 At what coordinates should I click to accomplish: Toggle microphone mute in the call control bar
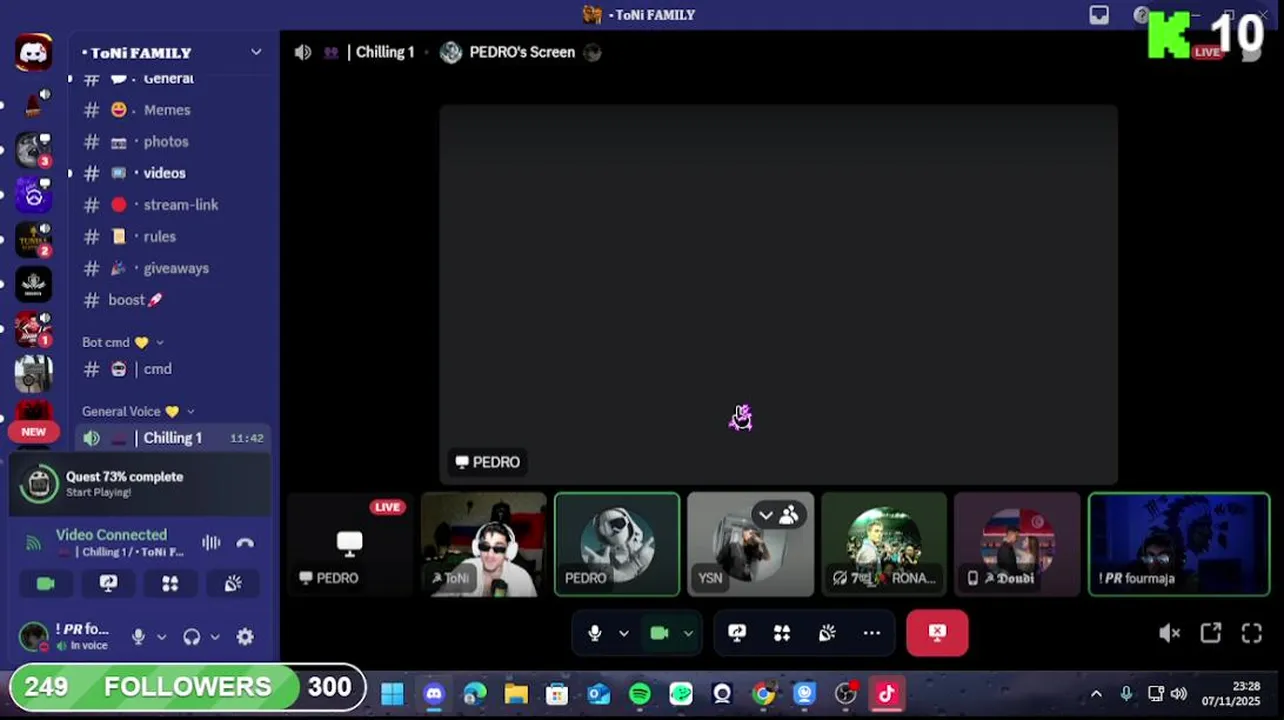click(595, 633)
